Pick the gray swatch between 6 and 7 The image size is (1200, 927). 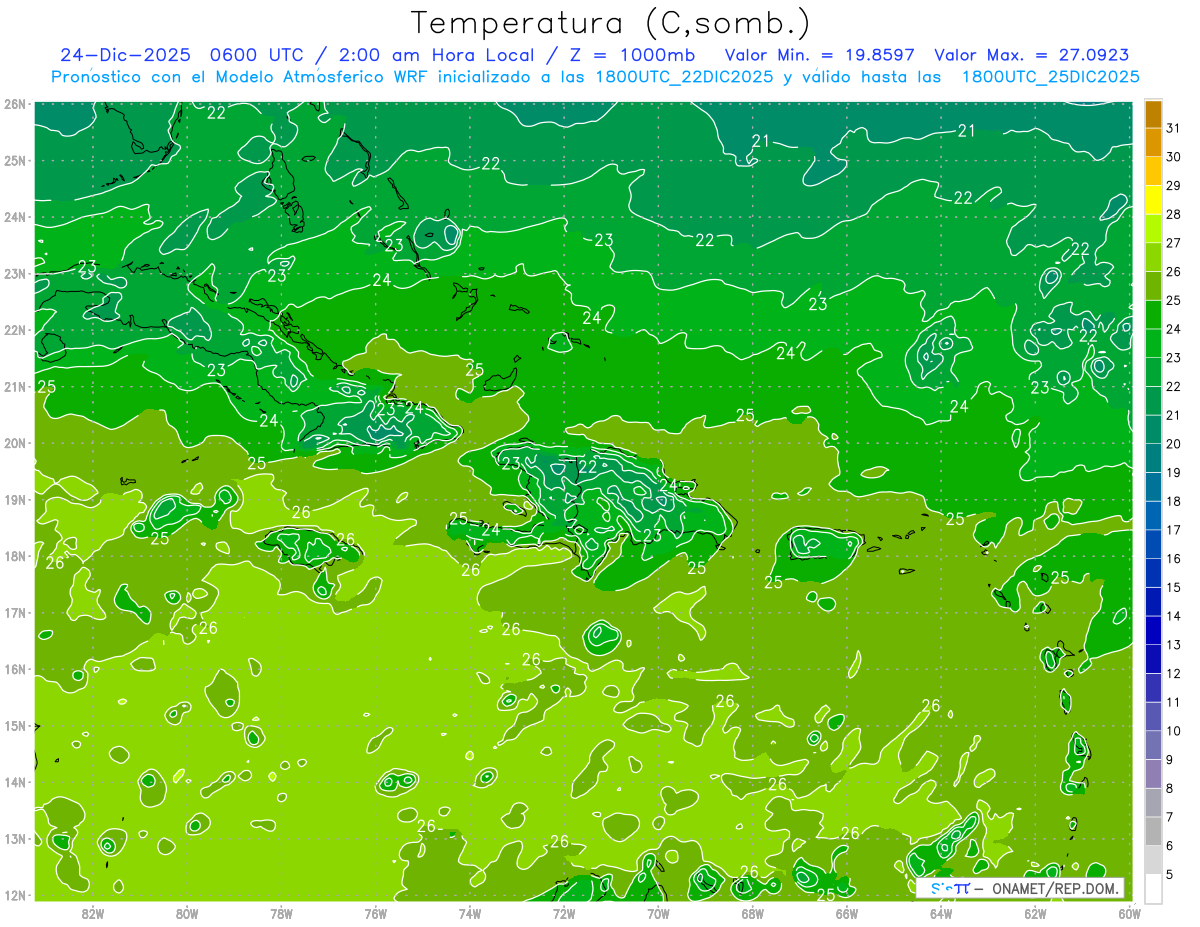click(x=1153, y=831)
